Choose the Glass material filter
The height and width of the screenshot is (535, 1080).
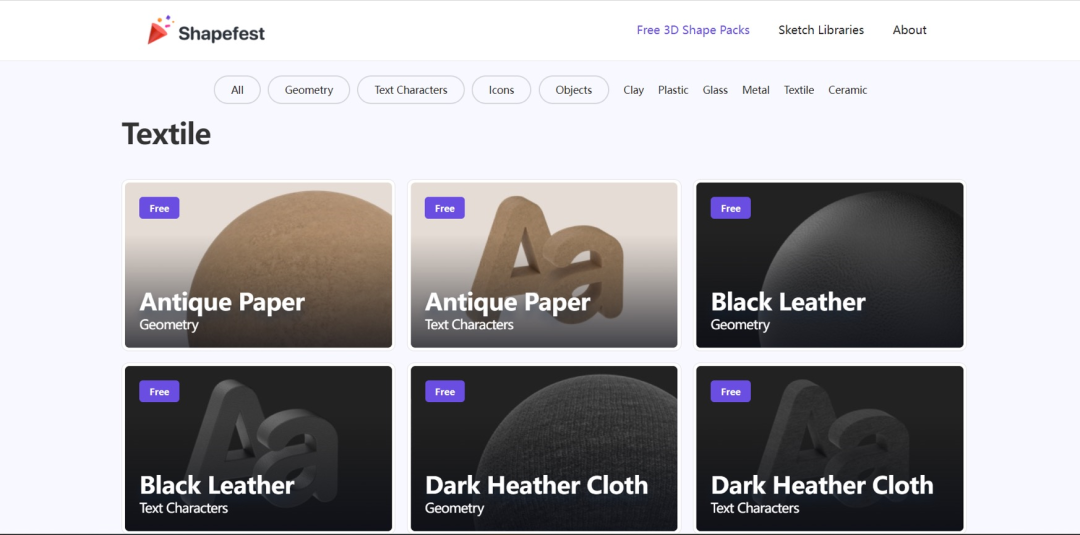pos(715,90)
